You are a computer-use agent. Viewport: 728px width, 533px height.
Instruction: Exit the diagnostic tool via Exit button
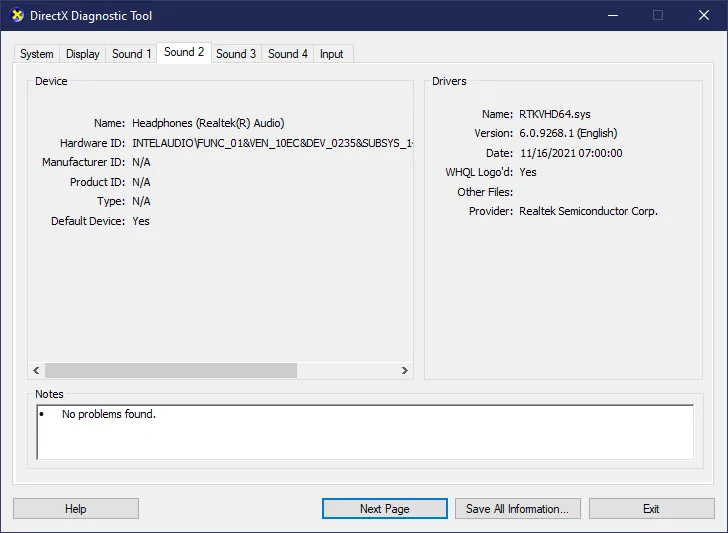(651, 509)
